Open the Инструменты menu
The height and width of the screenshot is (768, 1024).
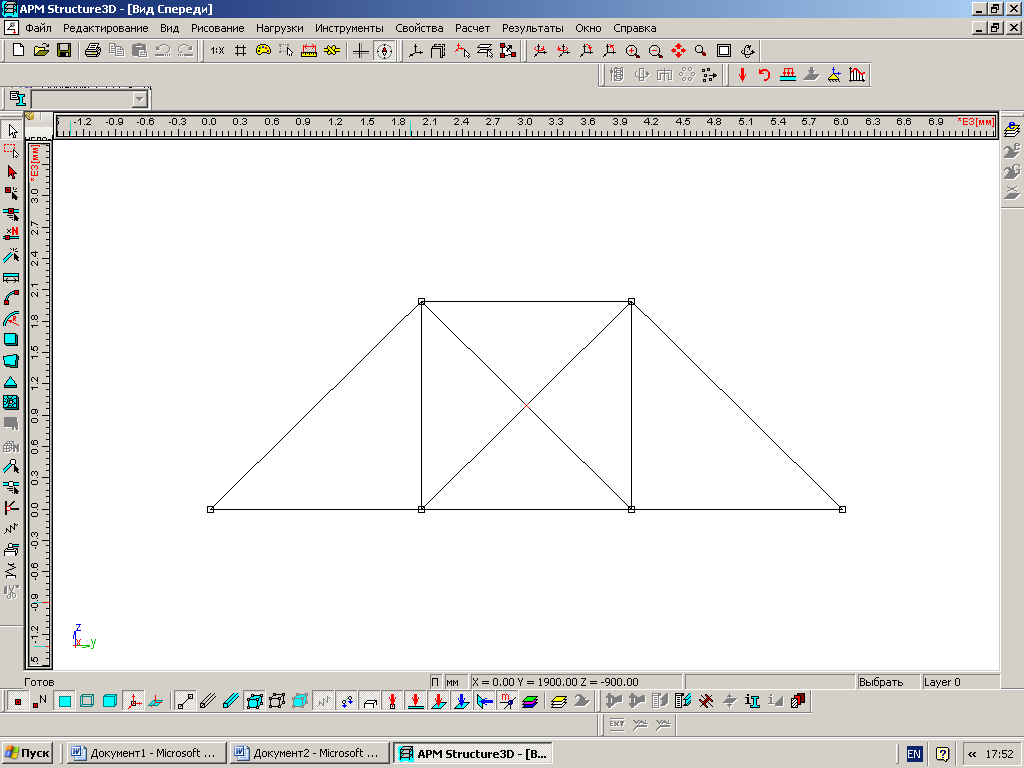tap(349, 28)
